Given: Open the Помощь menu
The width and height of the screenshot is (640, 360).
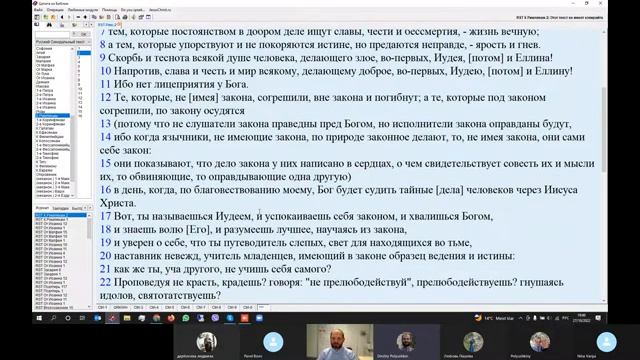Looking at the screenshot, I should click(x=109, y=10).
